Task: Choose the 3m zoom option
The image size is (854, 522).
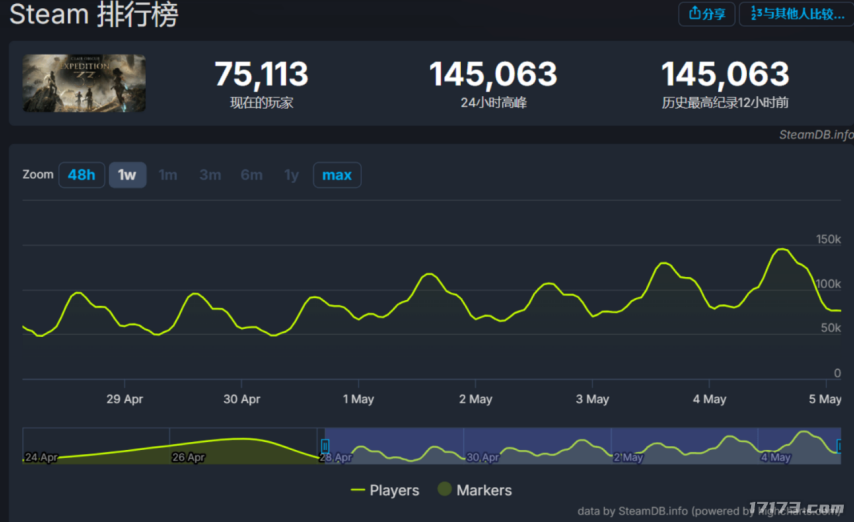Action: pyautogui.click(x=210, y=175)
